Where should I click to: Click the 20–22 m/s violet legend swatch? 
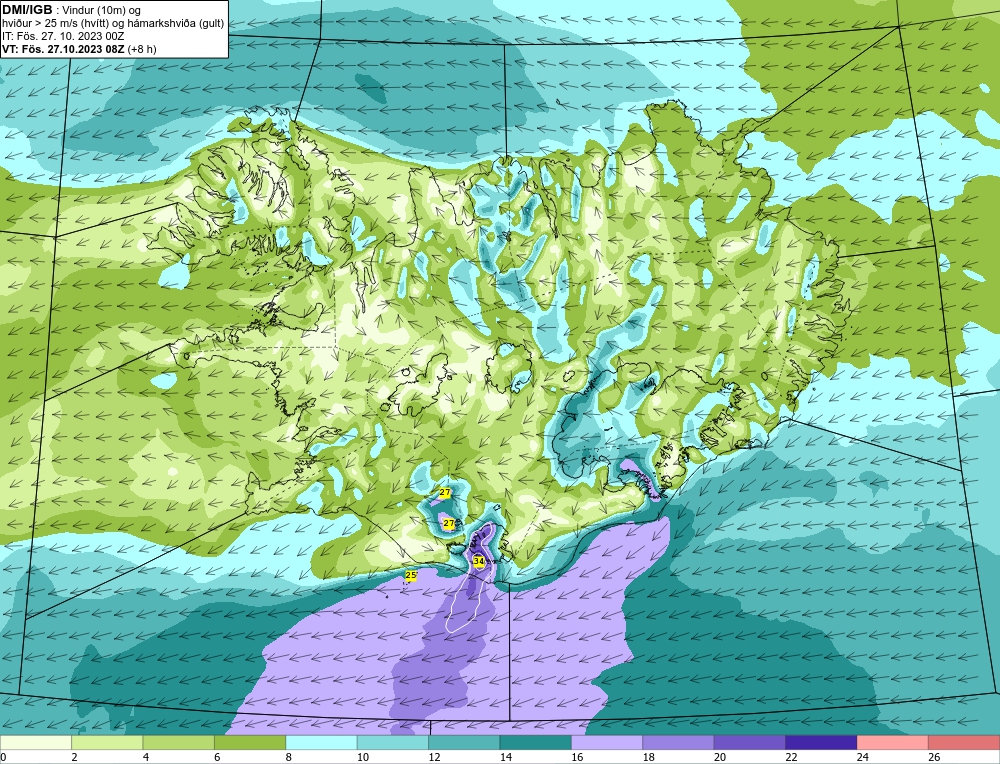click(750, 743)
